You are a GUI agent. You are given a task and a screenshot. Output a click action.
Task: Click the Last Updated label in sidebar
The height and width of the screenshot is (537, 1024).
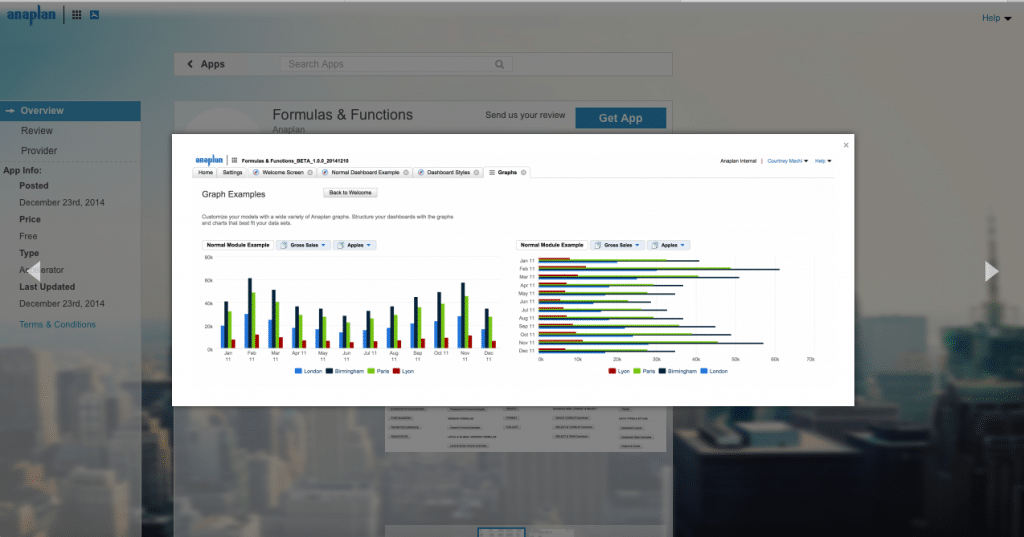(47, 287)
